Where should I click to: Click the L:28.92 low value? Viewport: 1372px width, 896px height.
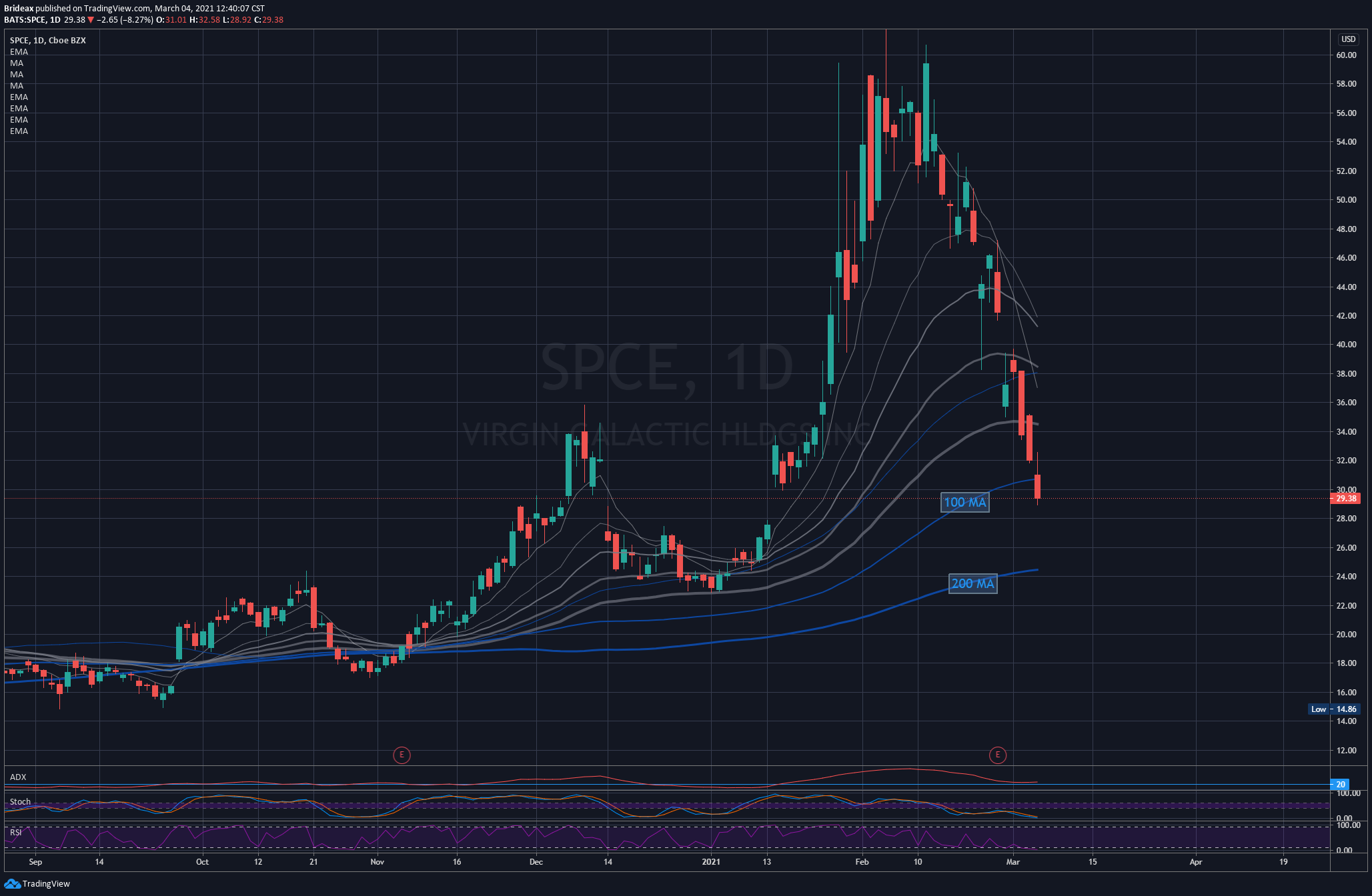click(237, 20)
